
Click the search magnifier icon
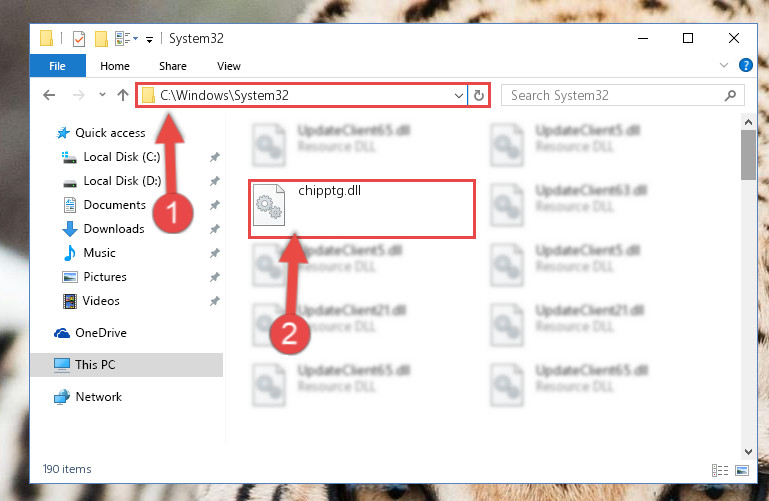coord(730,95)
